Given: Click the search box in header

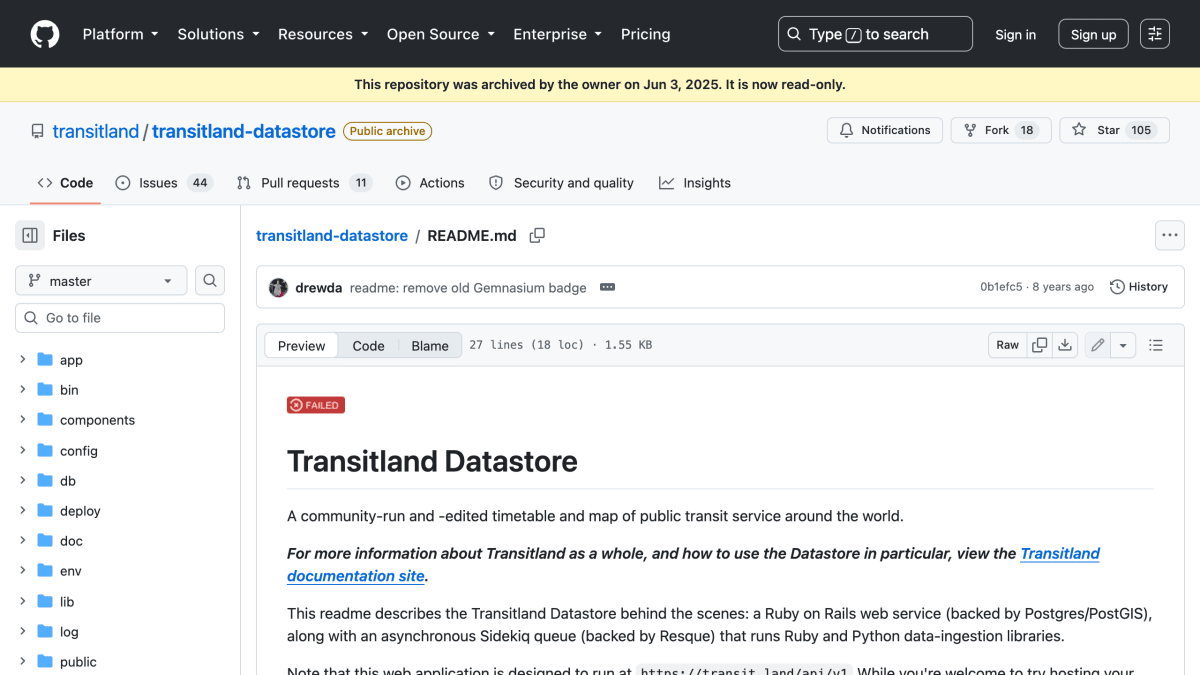Looking at the screenshot, I should coord(875,34).
